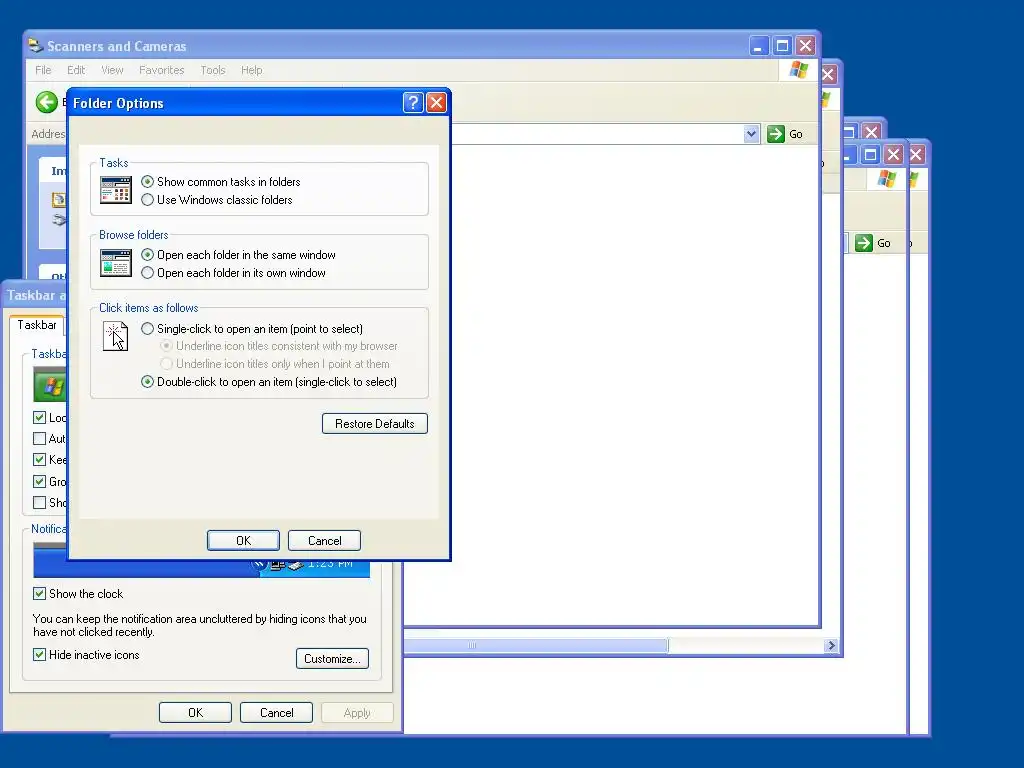The height and width of the screenshot is (768, 1024).
Task: Click the cursor icon beside Click items options
Action: pos(116,336)
